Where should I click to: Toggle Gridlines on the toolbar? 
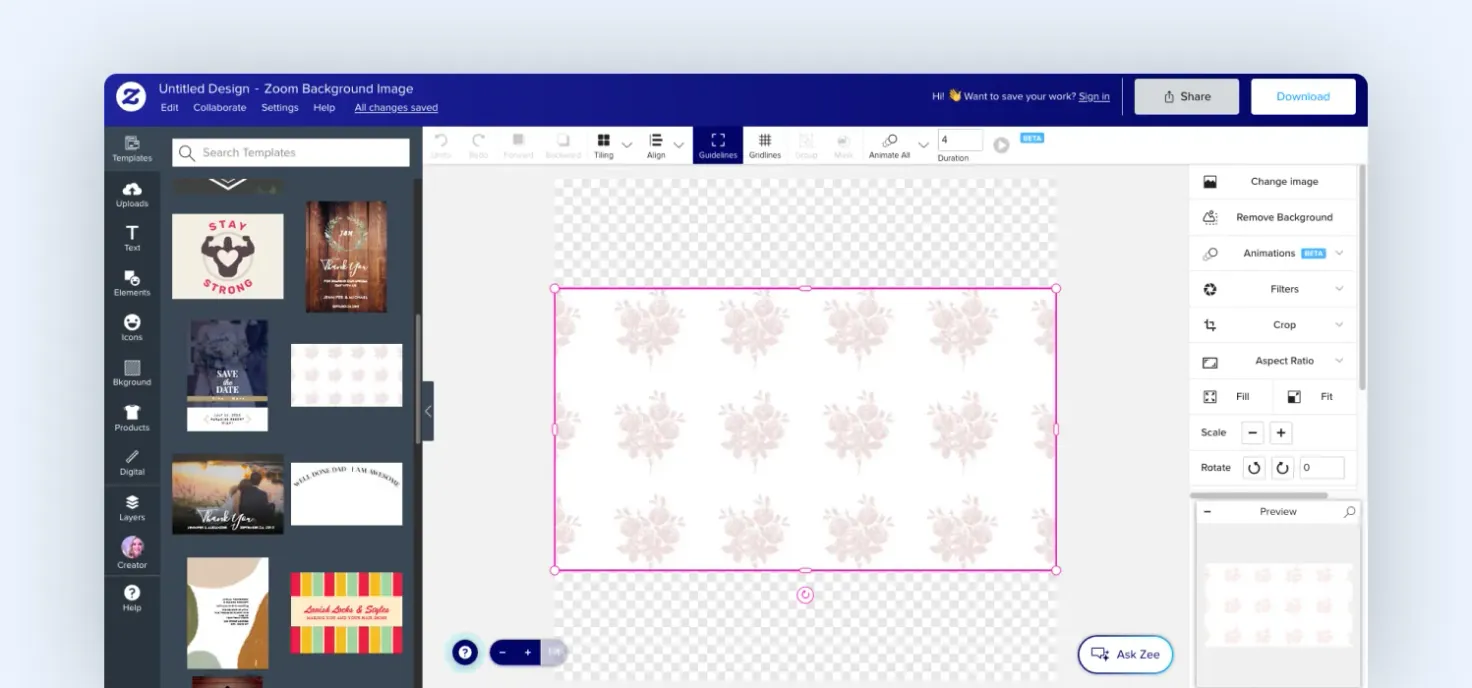coord(765,145)
